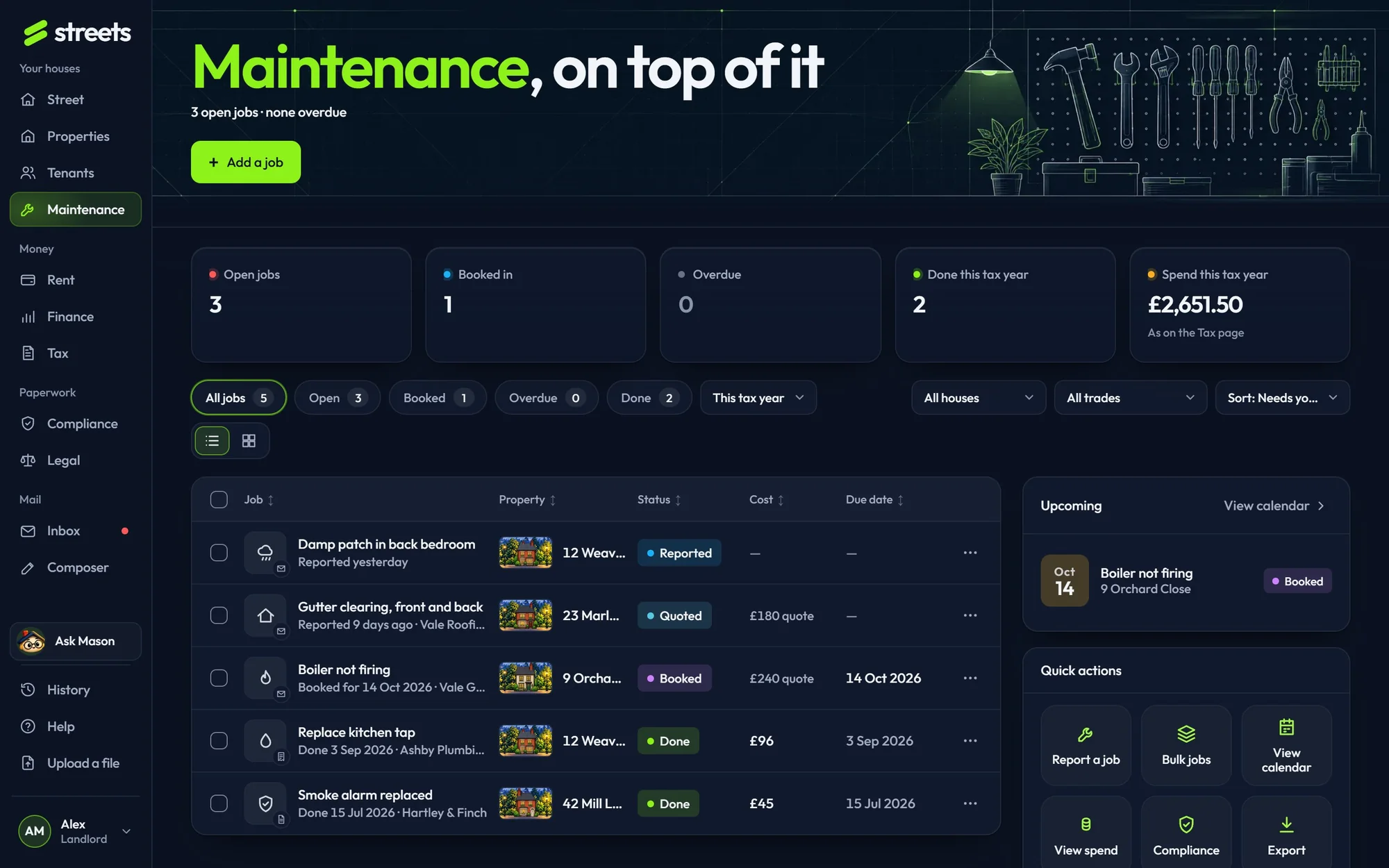Open the Composer pencil item
Image resolution: width=1389 pixels, height=868 pixels.
coord(76,568)
